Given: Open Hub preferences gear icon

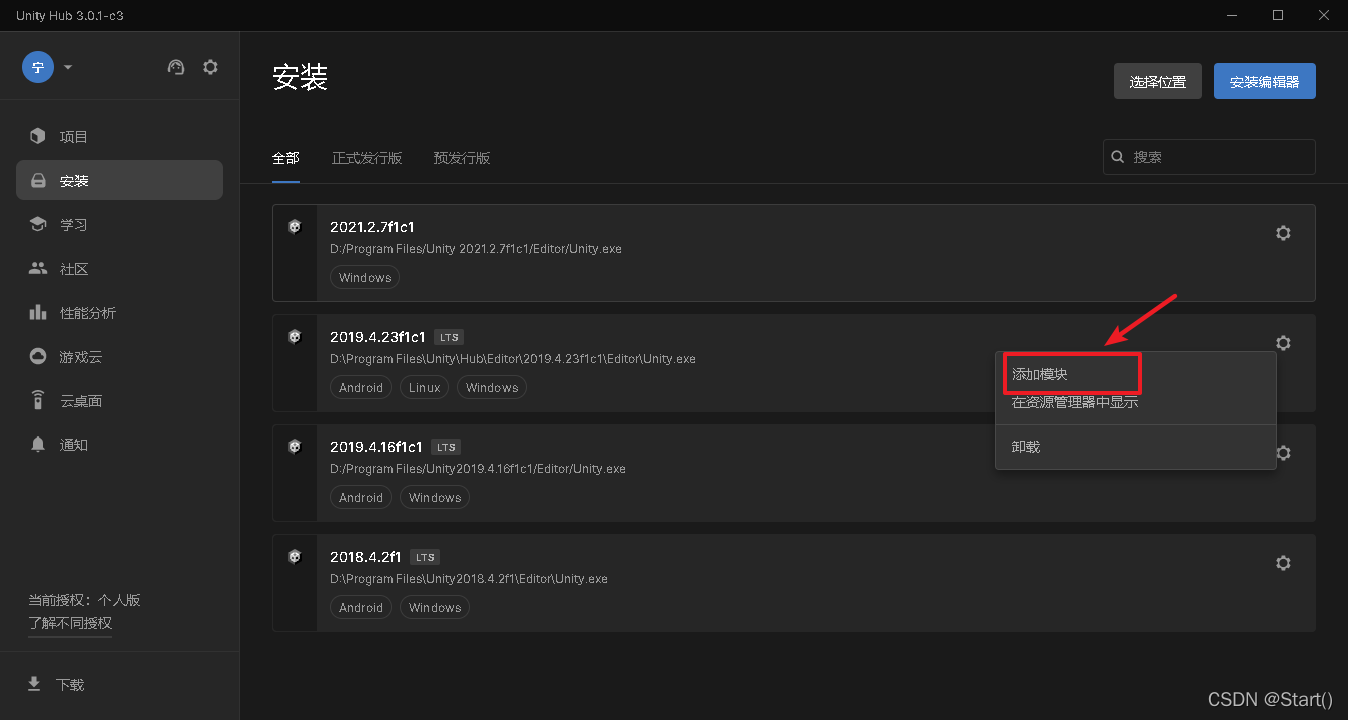Looking at the screenshot, I should [210, 67].
